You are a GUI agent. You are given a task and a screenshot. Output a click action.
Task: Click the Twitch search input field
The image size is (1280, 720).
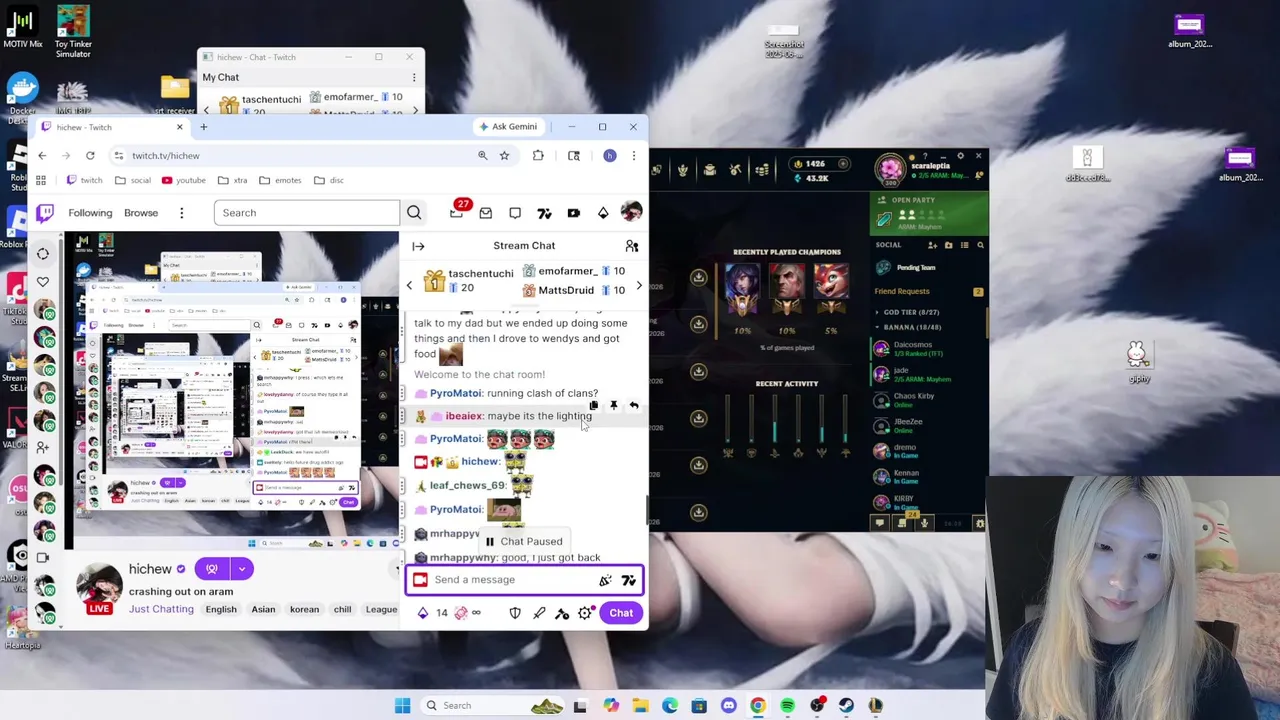306,212
